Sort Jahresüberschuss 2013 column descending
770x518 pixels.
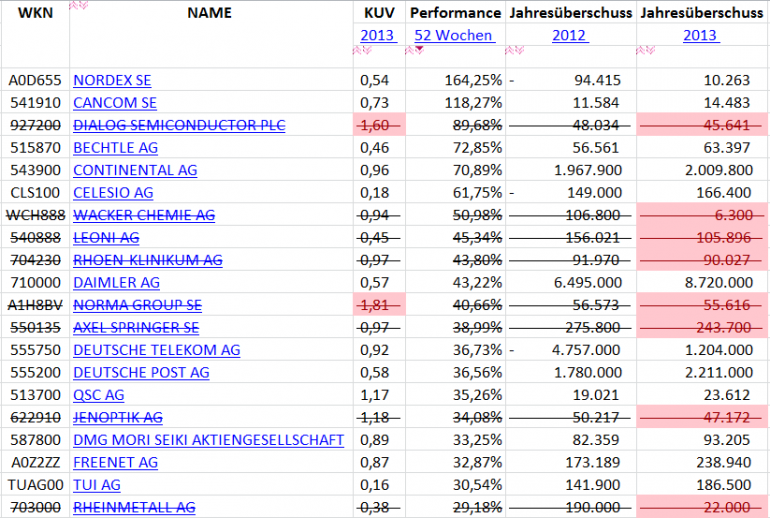(x=650, y=50)
